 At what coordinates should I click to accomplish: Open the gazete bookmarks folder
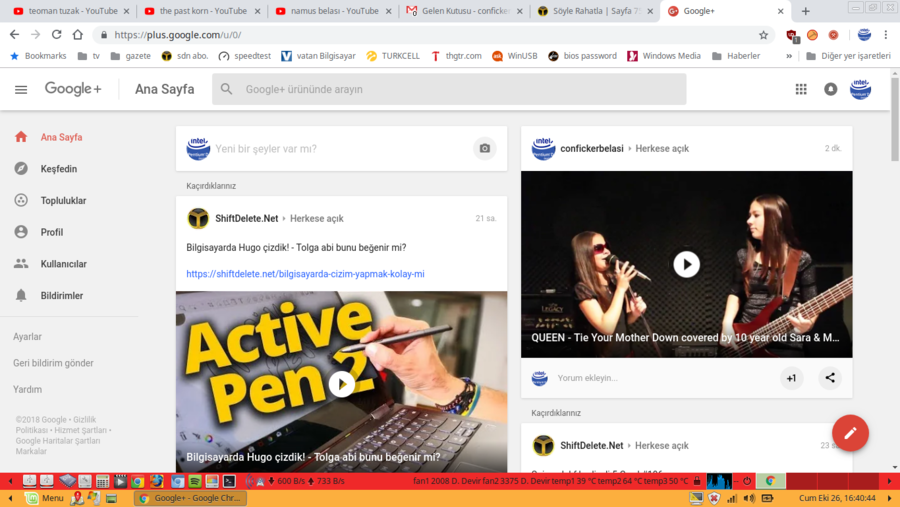pyautogui.click(x=131, y=56)
